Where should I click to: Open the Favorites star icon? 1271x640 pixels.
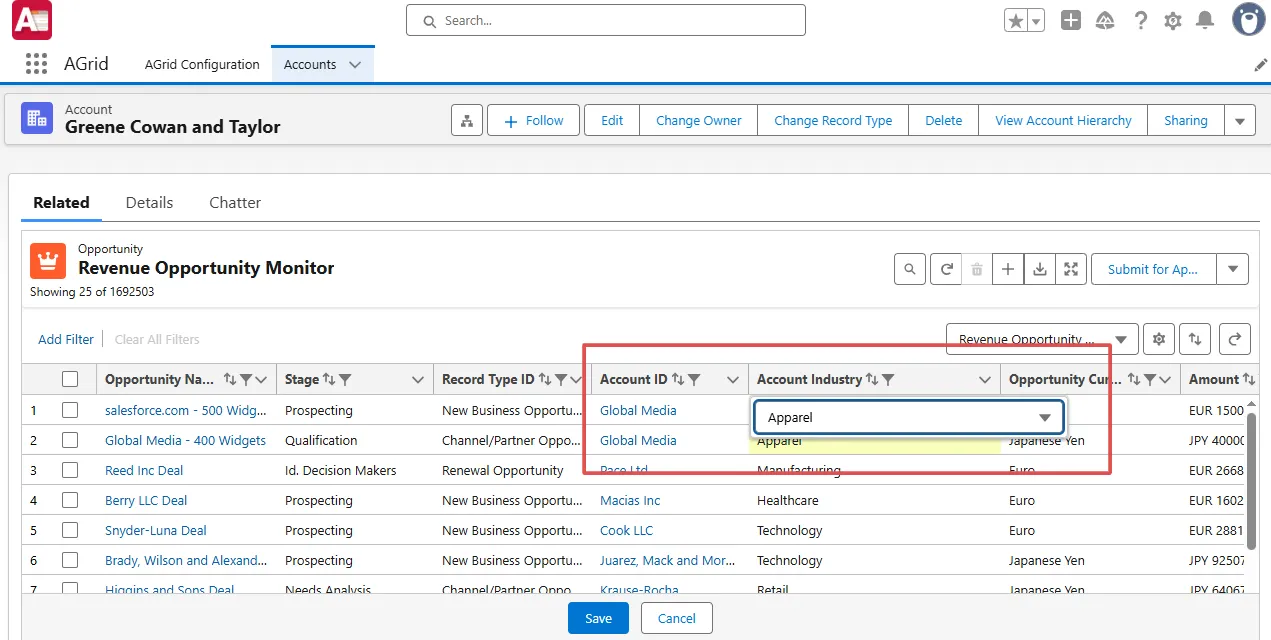[1016, 21]
